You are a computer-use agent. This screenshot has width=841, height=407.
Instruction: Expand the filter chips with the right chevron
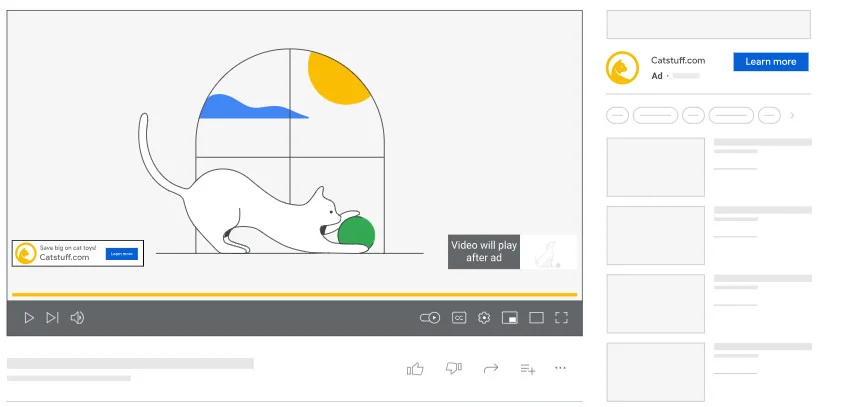[792, 115]
